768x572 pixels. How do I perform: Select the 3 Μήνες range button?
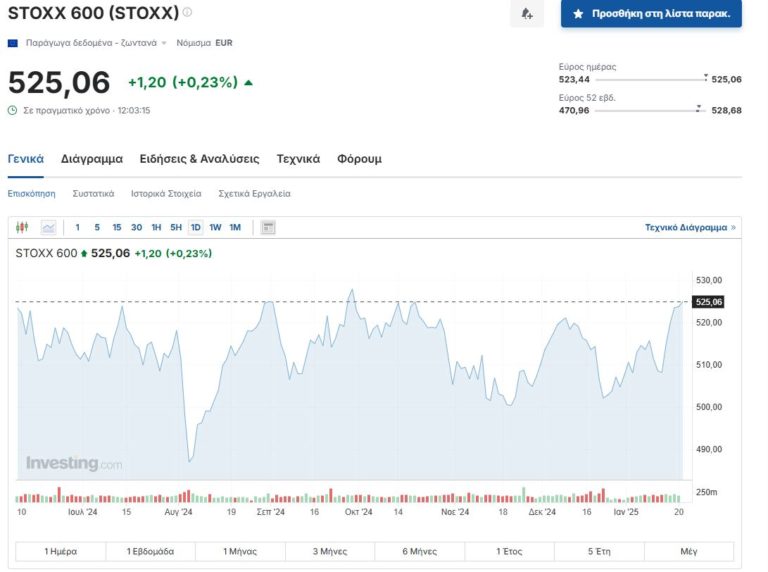(329, 551)
